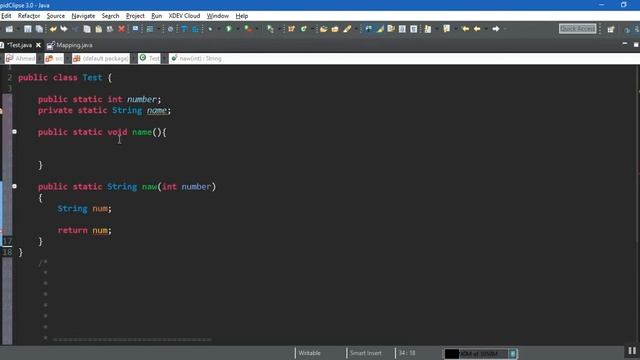
Task: Open the XDEV Cloud menu
Action: pos(184,16)
